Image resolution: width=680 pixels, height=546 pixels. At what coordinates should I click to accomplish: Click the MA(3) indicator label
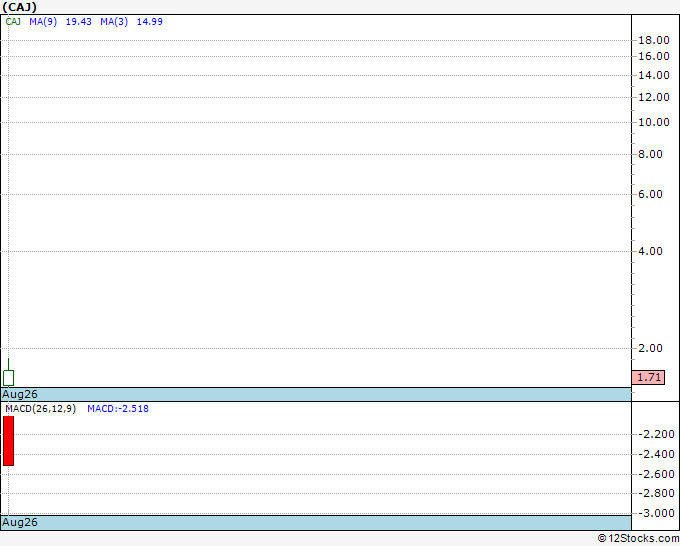pyautogui.click(x=114, y=22)
